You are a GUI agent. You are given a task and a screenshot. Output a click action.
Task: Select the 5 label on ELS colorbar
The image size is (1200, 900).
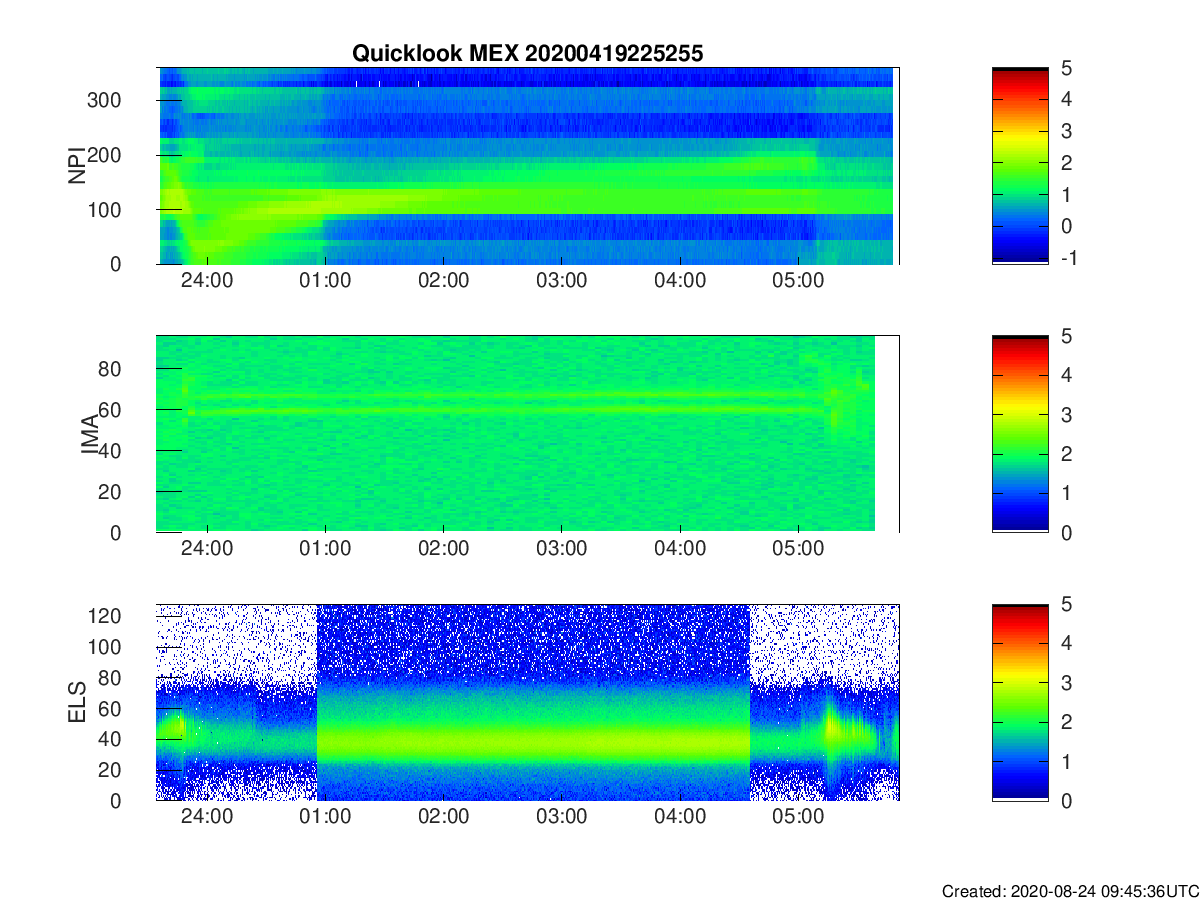coord(1068,604)
